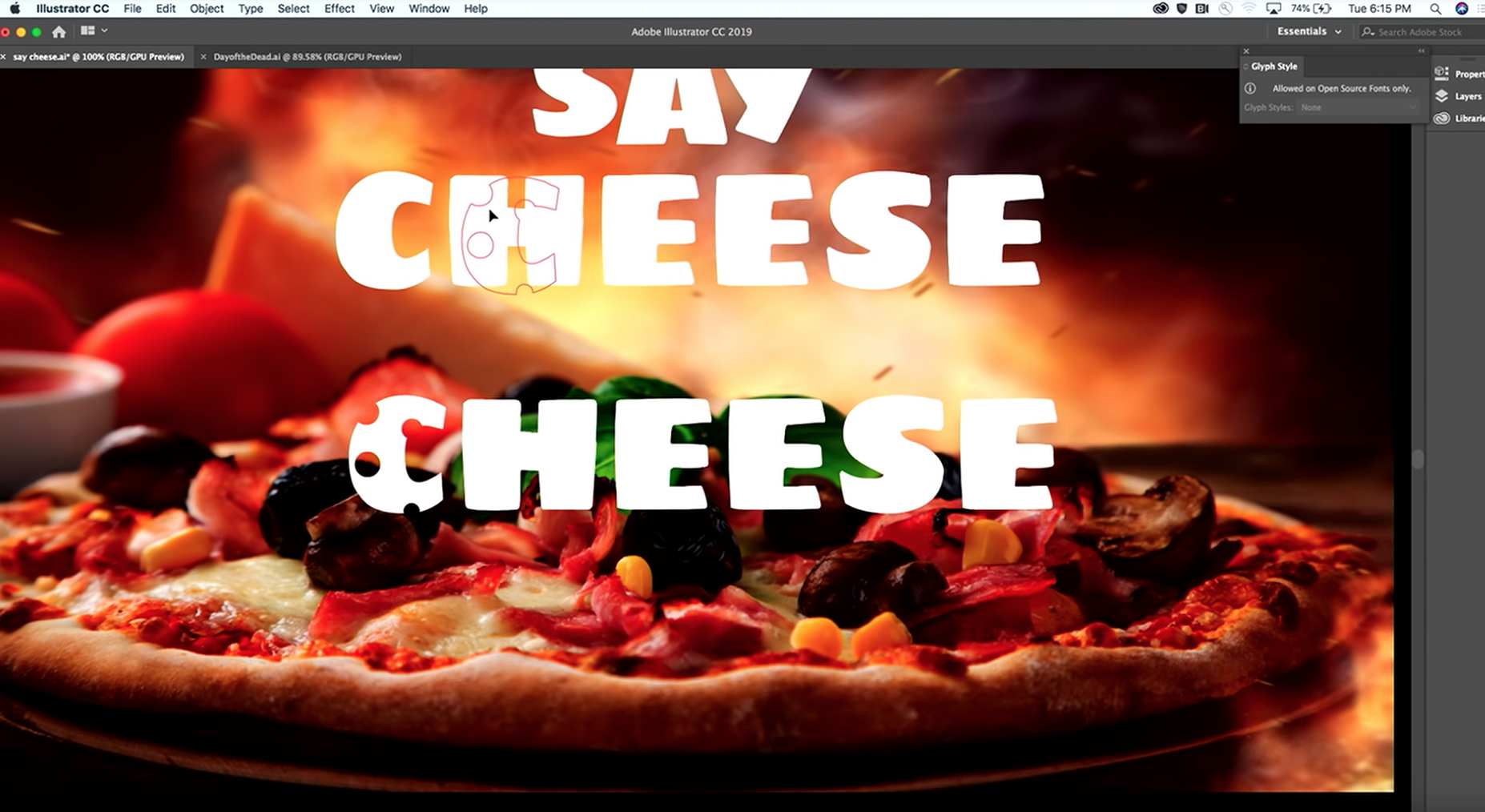Click the Siri icon in menu bar
The width and height of the screenshot is (1485, 812).
pyautogui.click(x=1461, y=9)
